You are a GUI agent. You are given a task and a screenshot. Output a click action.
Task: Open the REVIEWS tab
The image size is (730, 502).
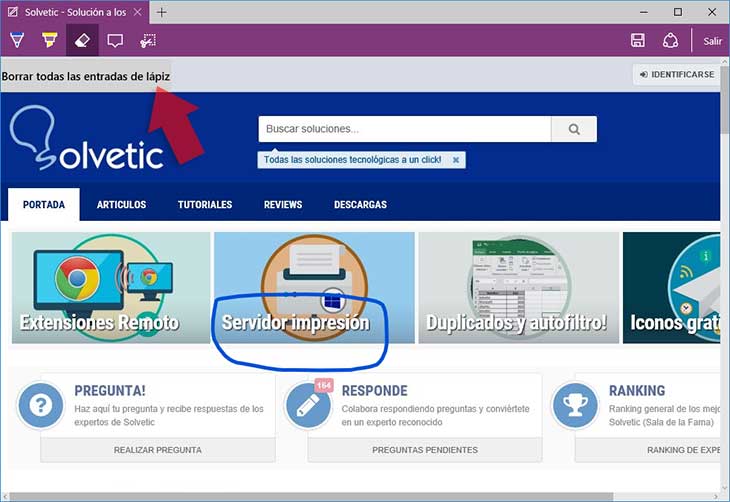(x=283, y=204)
